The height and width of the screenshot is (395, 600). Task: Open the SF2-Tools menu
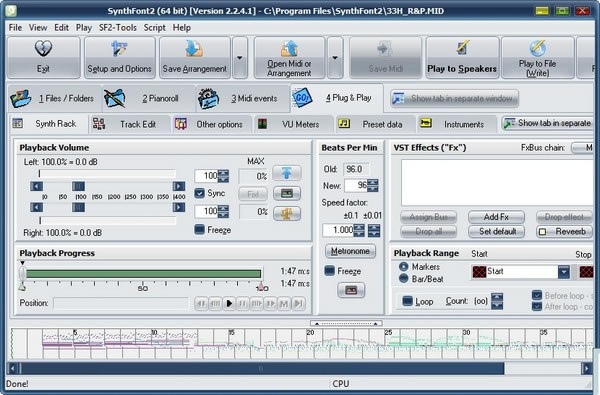[x=117, y=28]
